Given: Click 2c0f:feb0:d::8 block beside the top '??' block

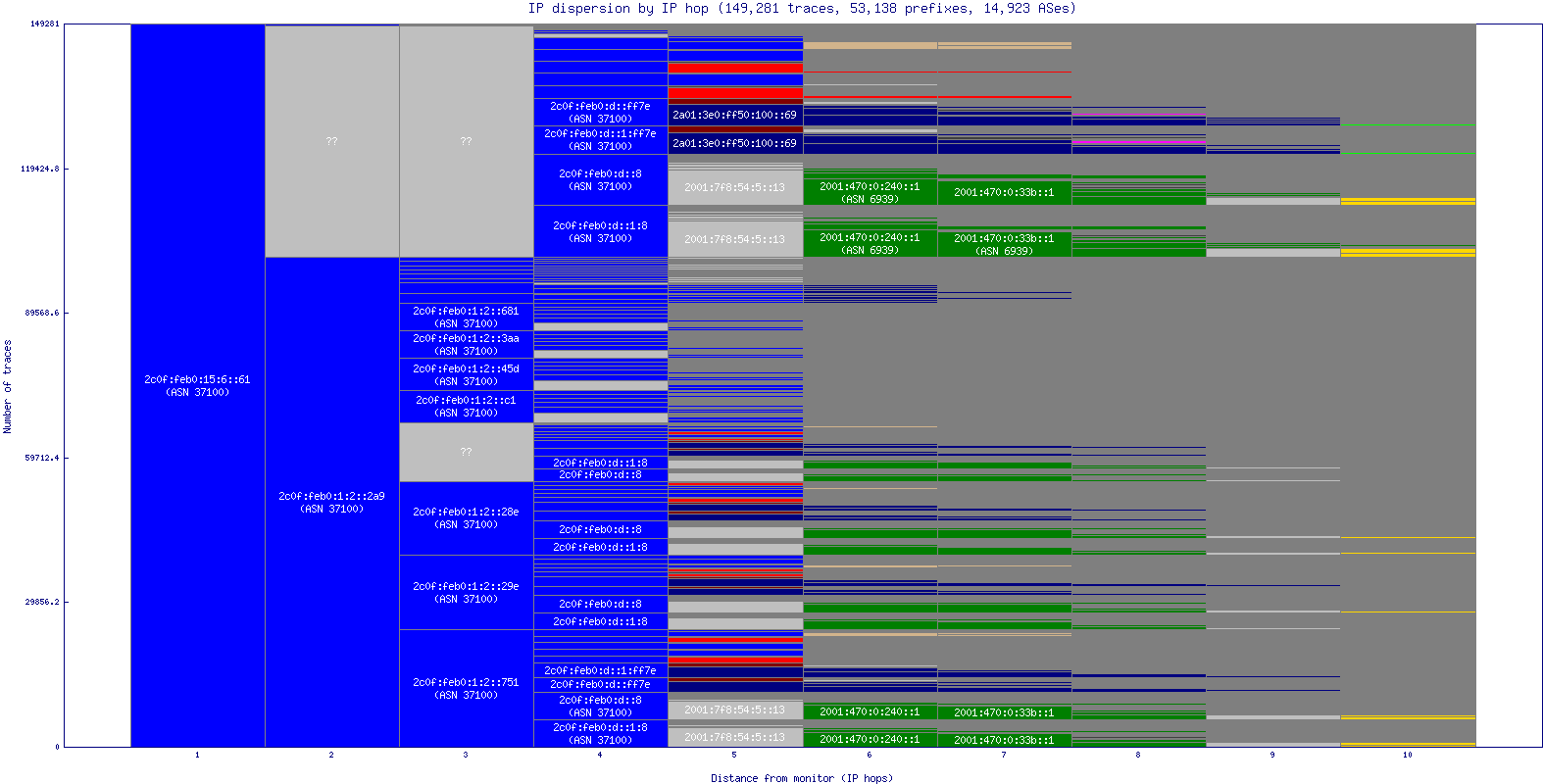Looking at the screenshot, I should tap(601, 179).
